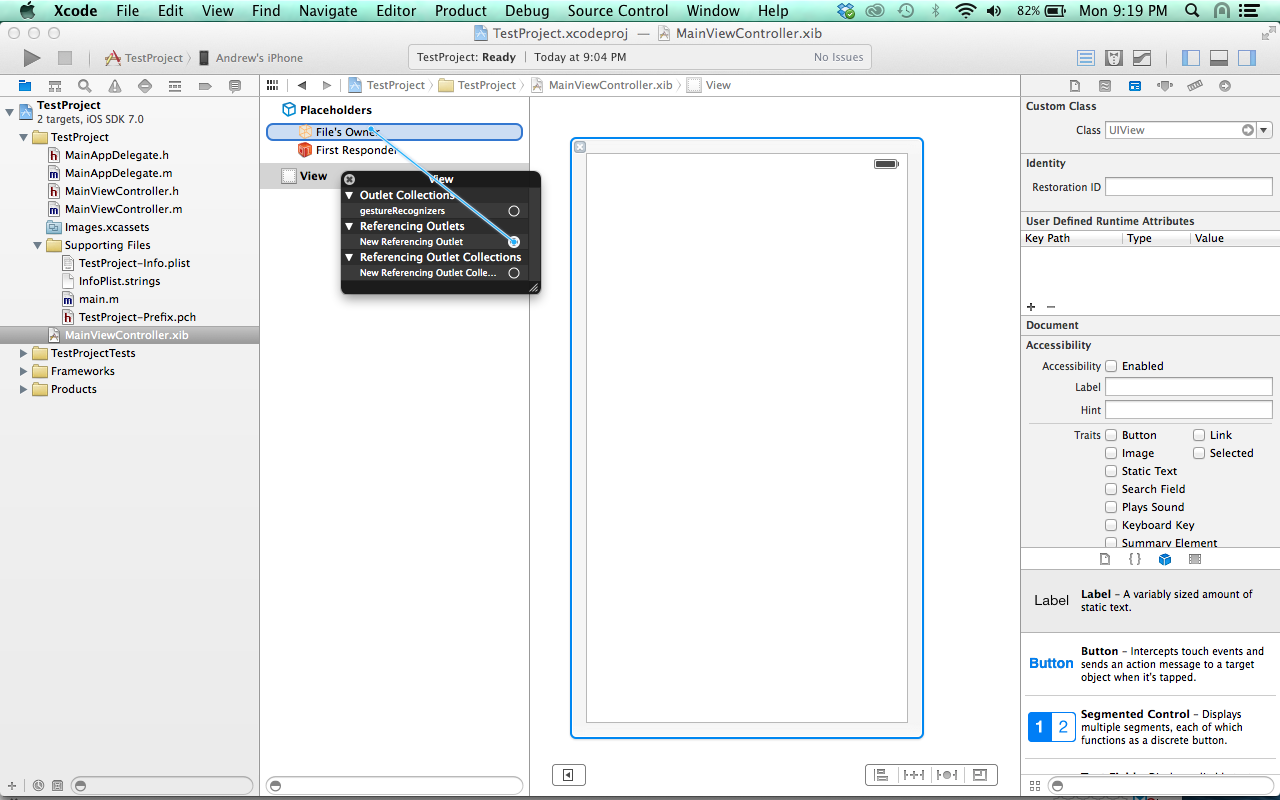Image resolution: width=1280 pixels, height=800 pixels.
Task: Collapse the Referencing Outlets section
Action: (350, 226)
